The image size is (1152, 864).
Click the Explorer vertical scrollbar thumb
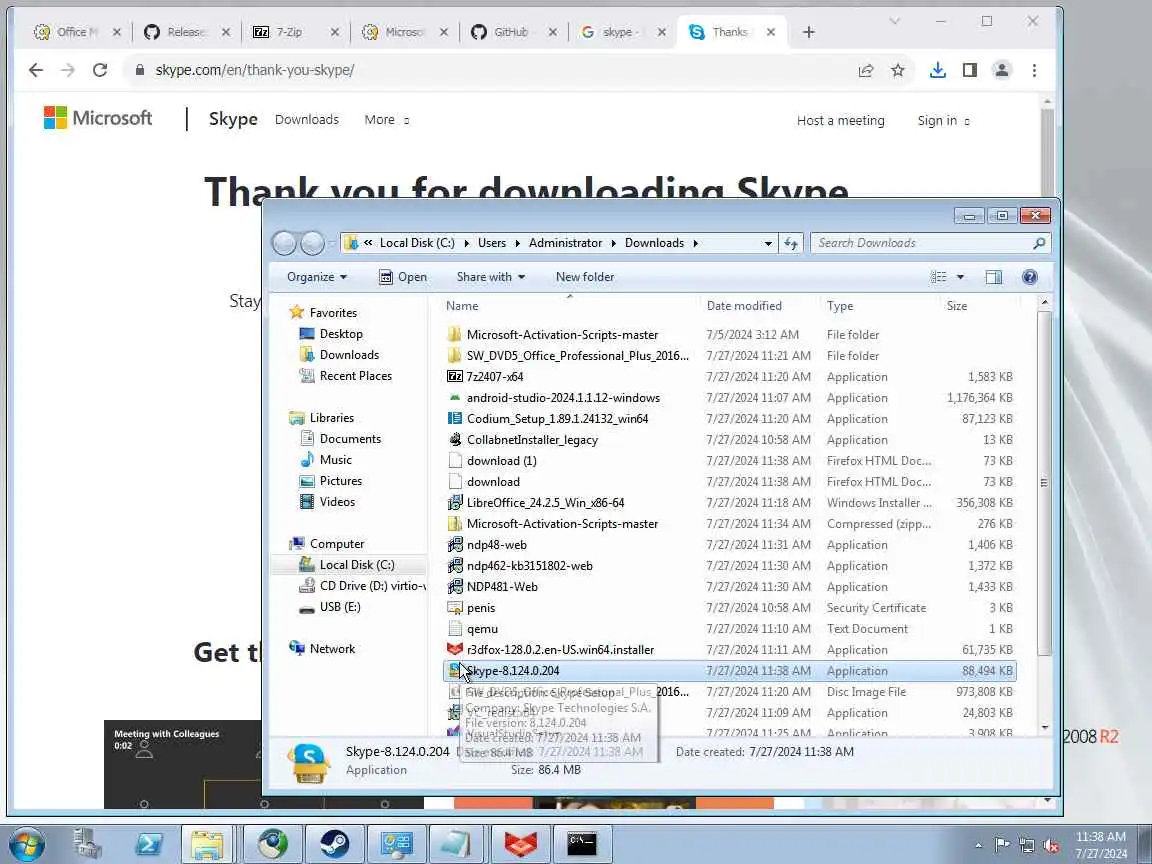point(1044,483)
